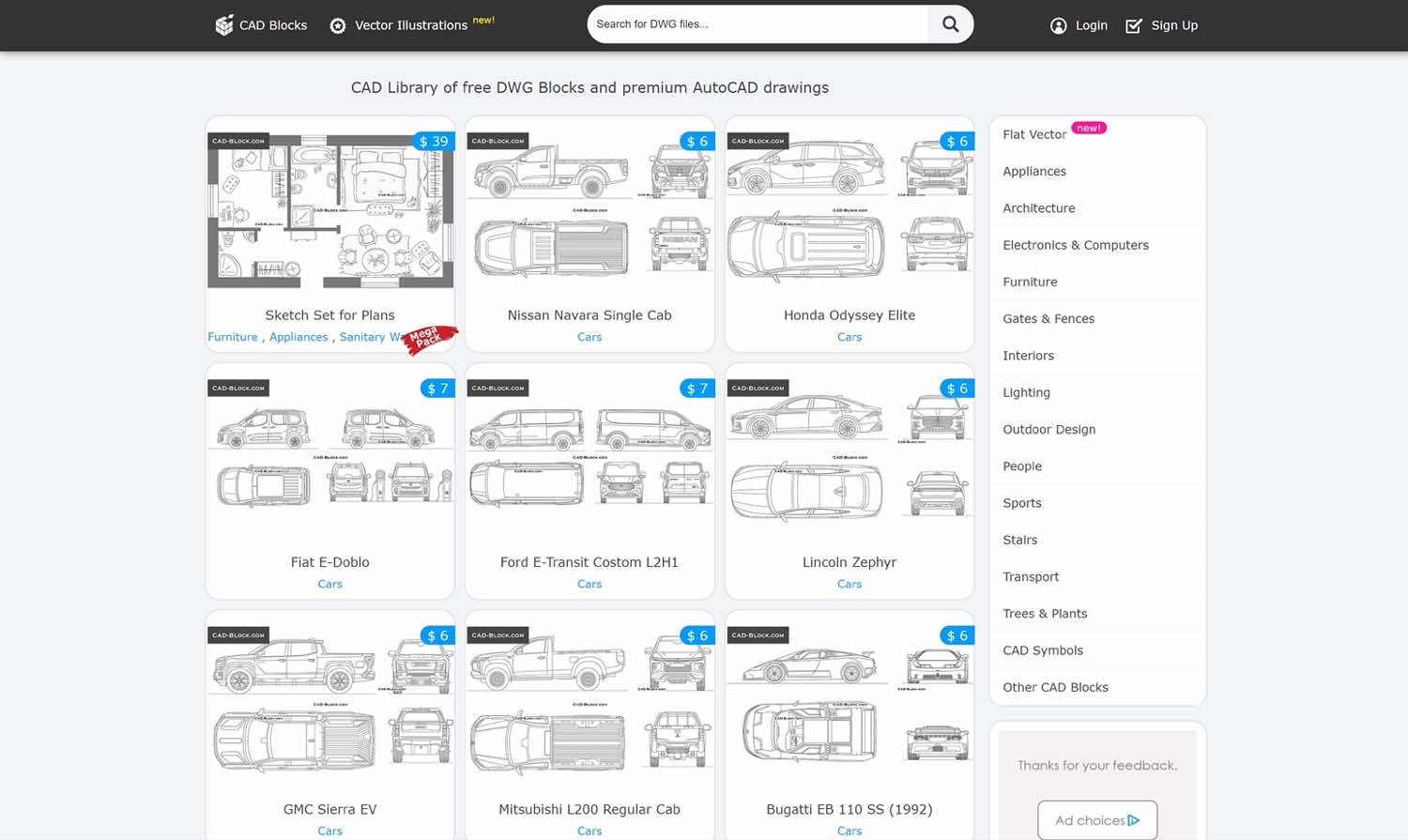Viewport: 1408px width, 840px height.
Task: Click the $6 badge on Honda Odyssey card
Action: [x=957, y=142]
